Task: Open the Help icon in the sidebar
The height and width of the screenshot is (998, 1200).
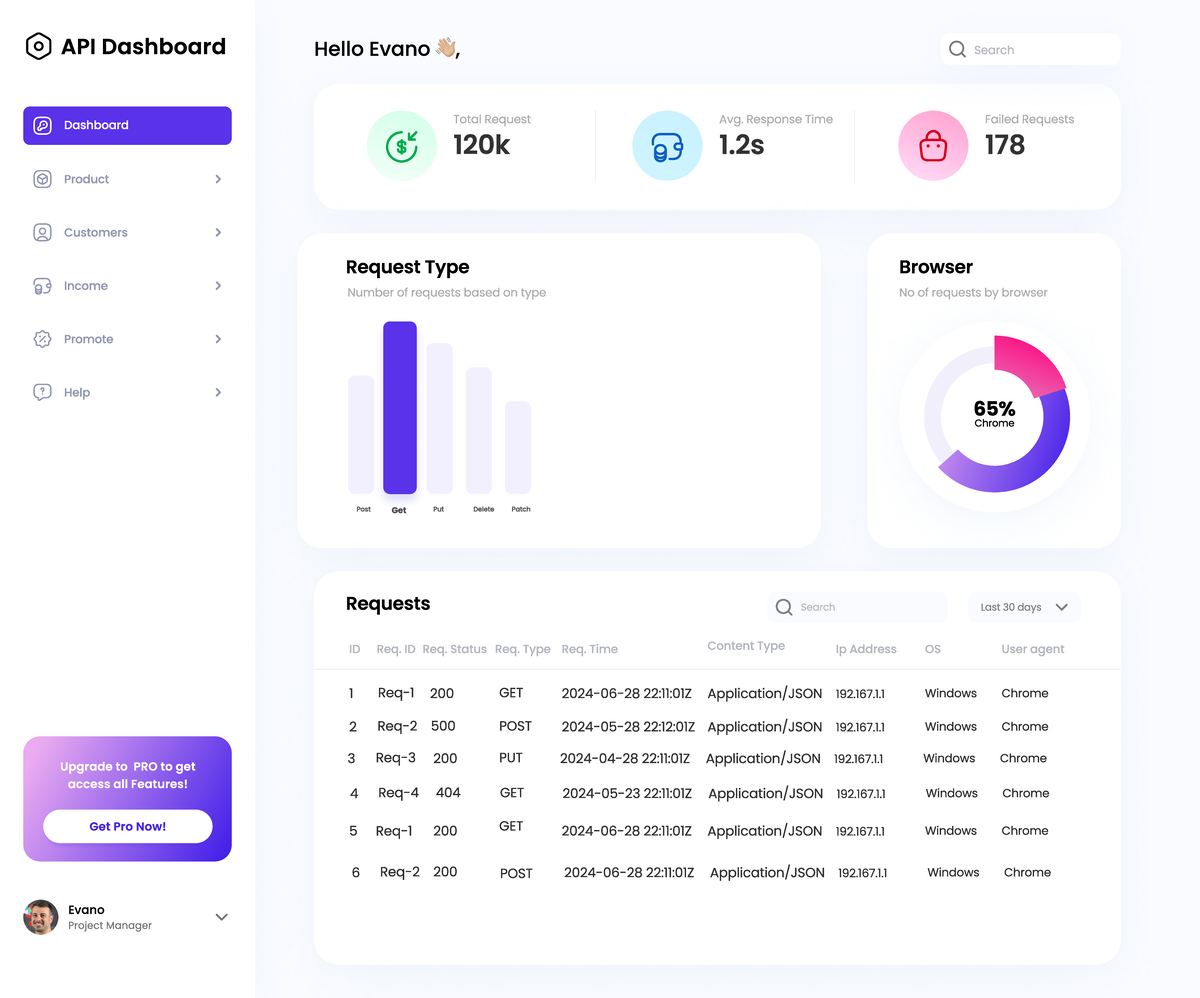Action: point(42,392)
